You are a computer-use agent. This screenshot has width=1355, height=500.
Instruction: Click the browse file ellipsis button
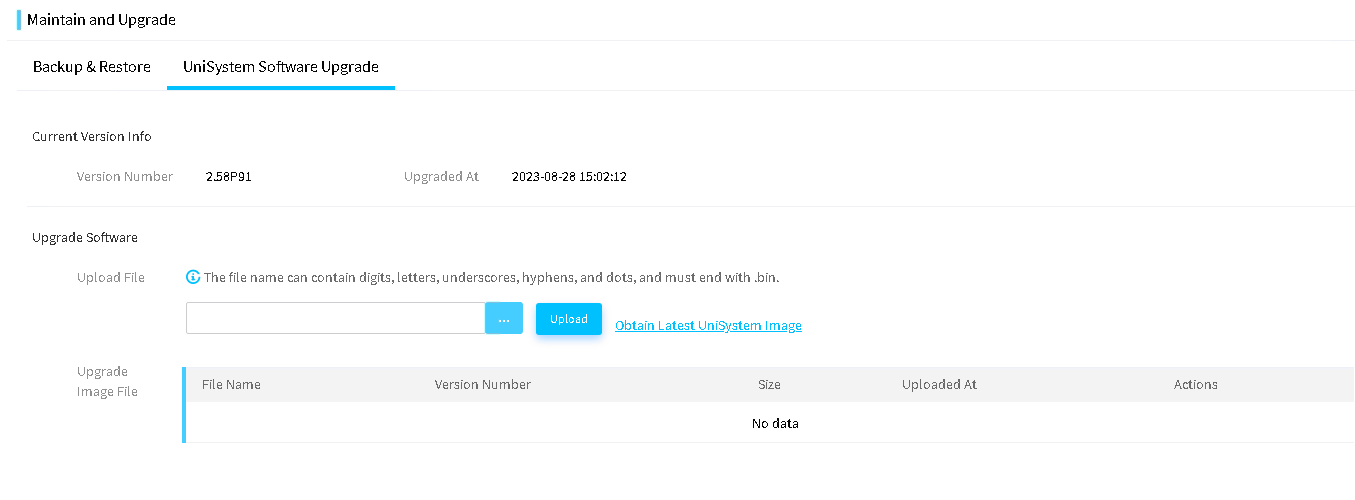click(504, 318)
